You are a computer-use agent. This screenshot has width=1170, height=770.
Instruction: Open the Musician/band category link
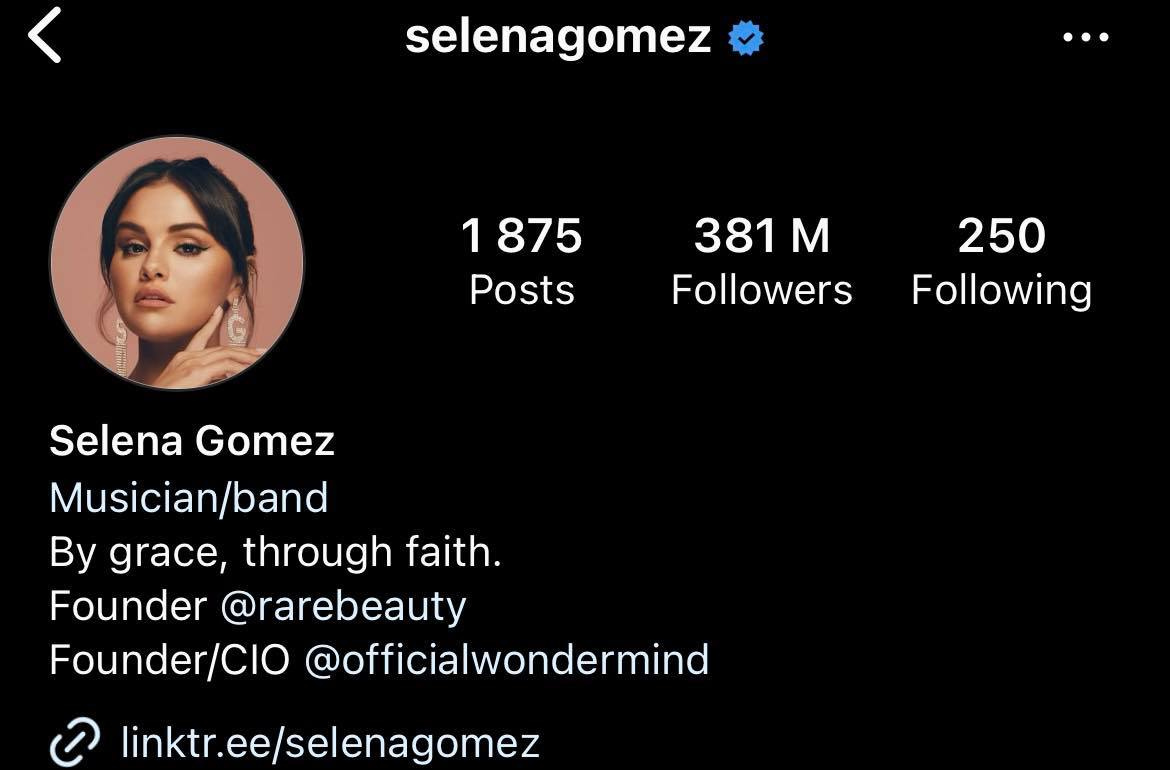[x=189, y=498]
